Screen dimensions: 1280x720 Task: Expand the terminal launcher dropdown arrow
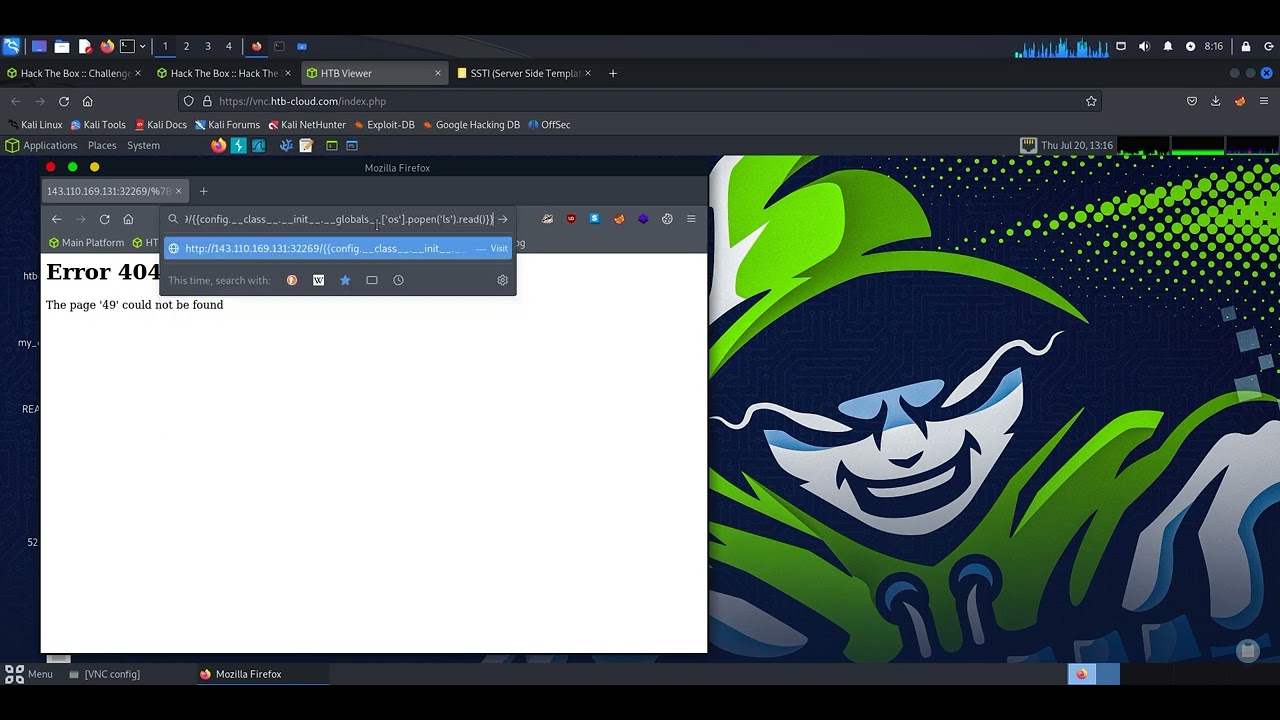(142, 46)
